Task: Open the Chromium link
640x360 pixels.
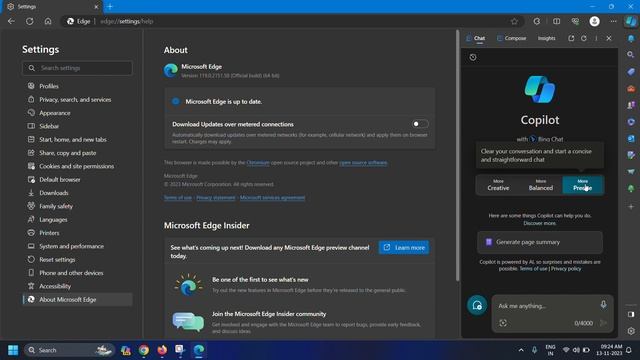Action: [x=258, y=162]
